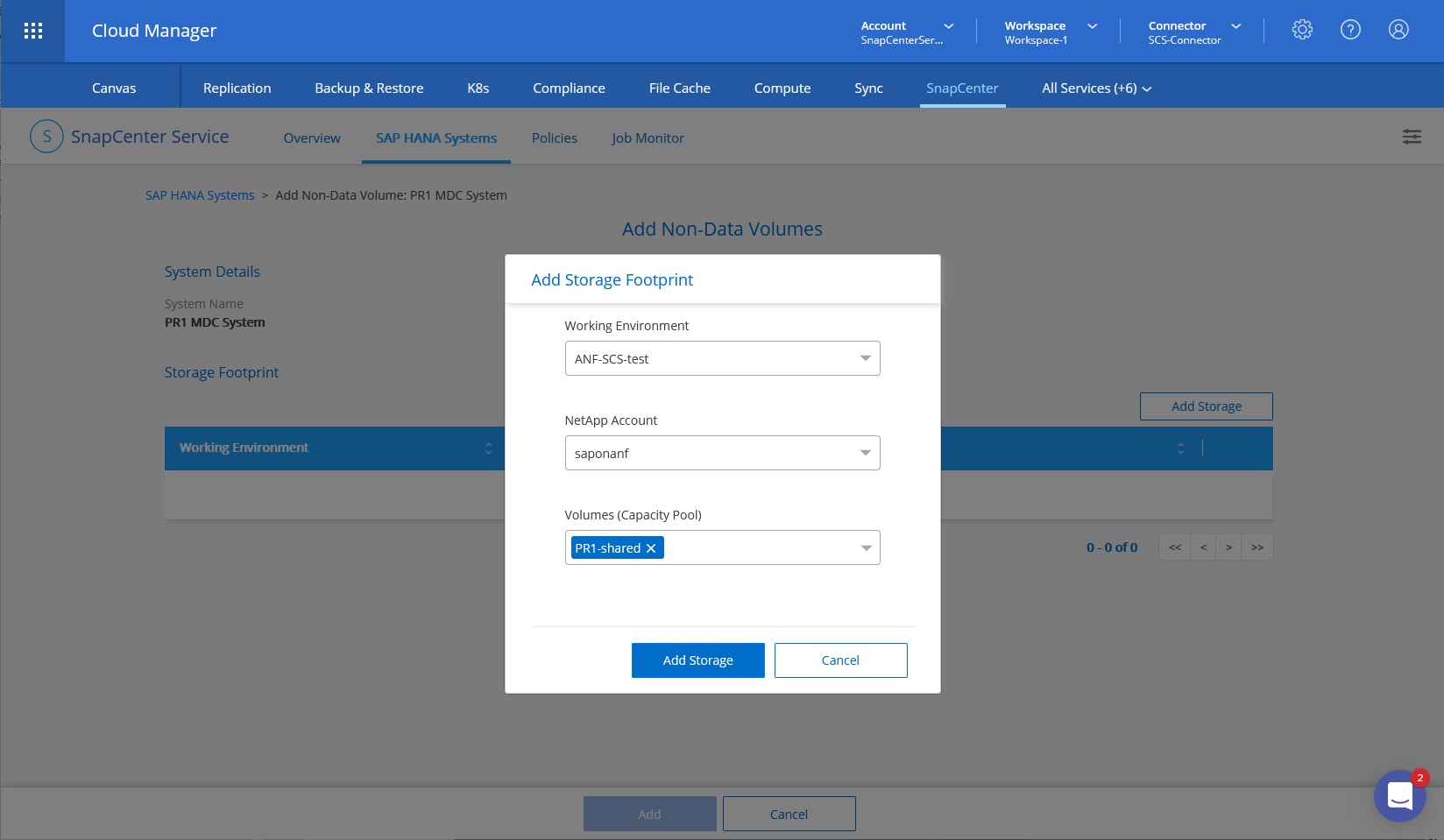This screenshot has height=840, width=1444.
Task: Sort by Working Environment column arrows
Action: pyautogui.click(x=489, y=448)
